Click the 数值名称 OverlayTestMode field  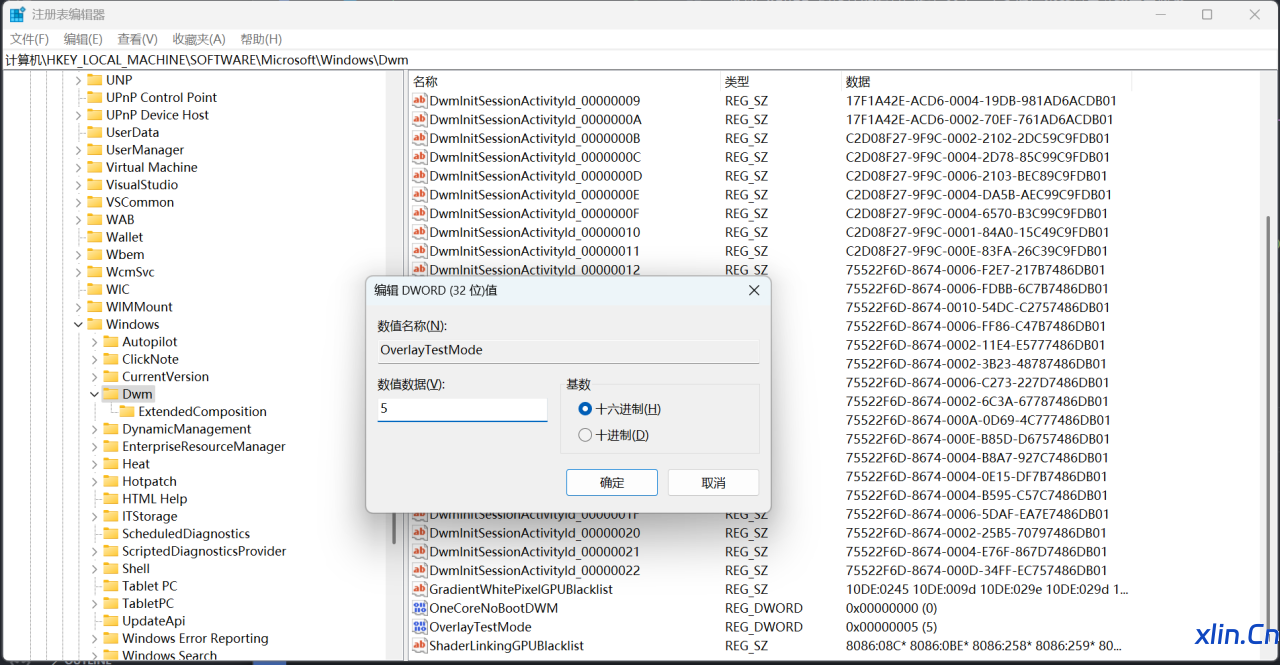(x=568, y=350)
